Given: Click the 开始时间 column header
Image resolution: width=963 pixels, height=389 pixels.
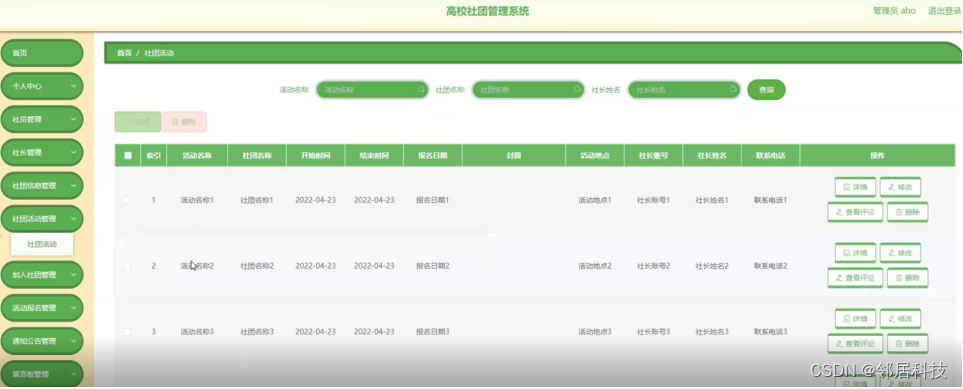Looking at the screenshot, I should [x=316, y=156].
